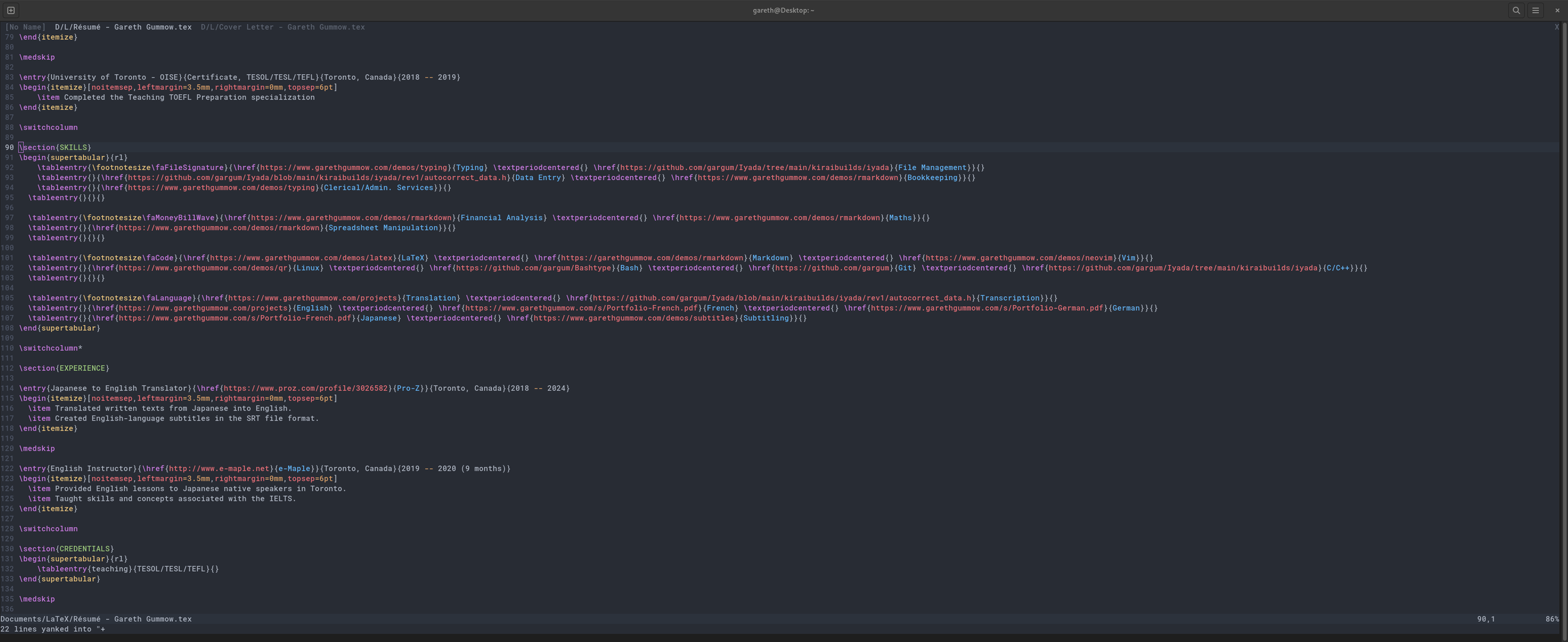Click the \switchcolumn command on line 88
This screenshot has width=1568, height=642.
coord(48,127)
